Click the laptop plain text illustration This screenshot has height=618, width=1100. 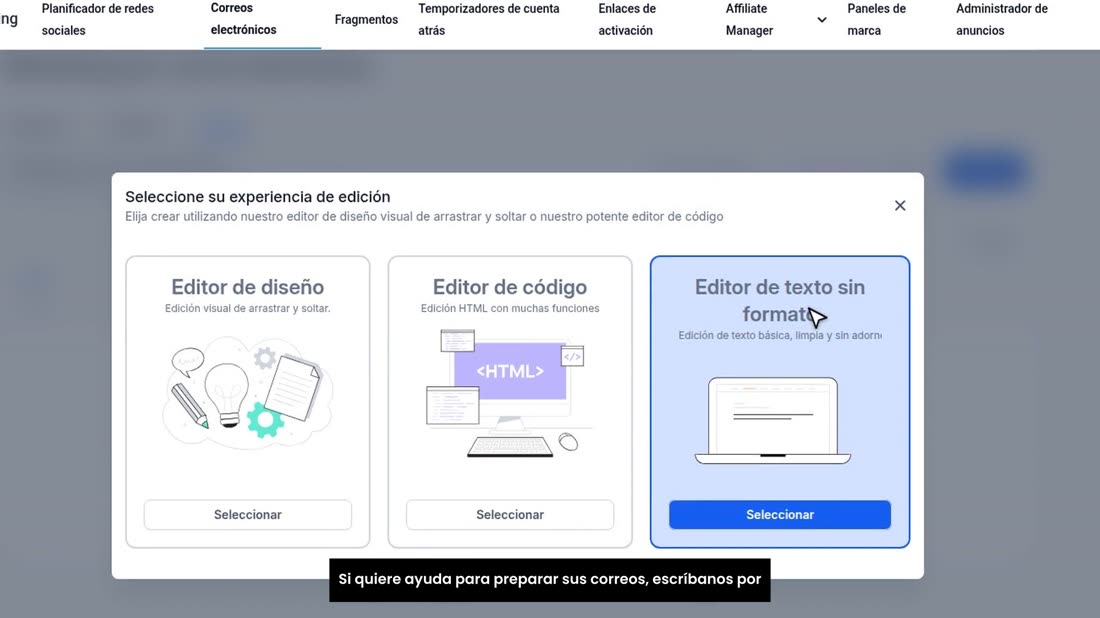[772, 421]
